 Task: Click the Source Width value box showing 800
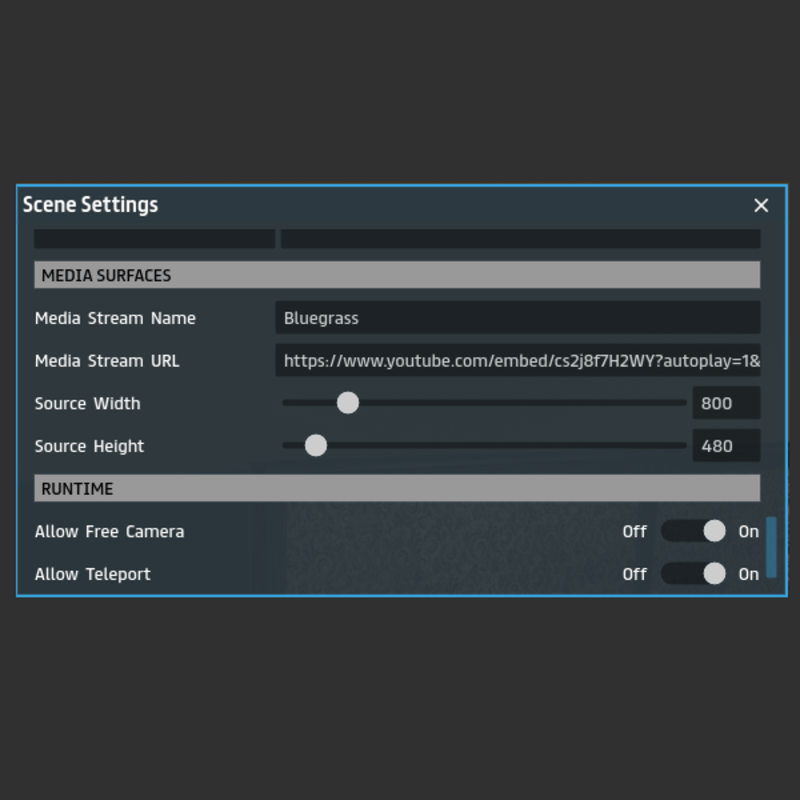[x=725, y=403]
